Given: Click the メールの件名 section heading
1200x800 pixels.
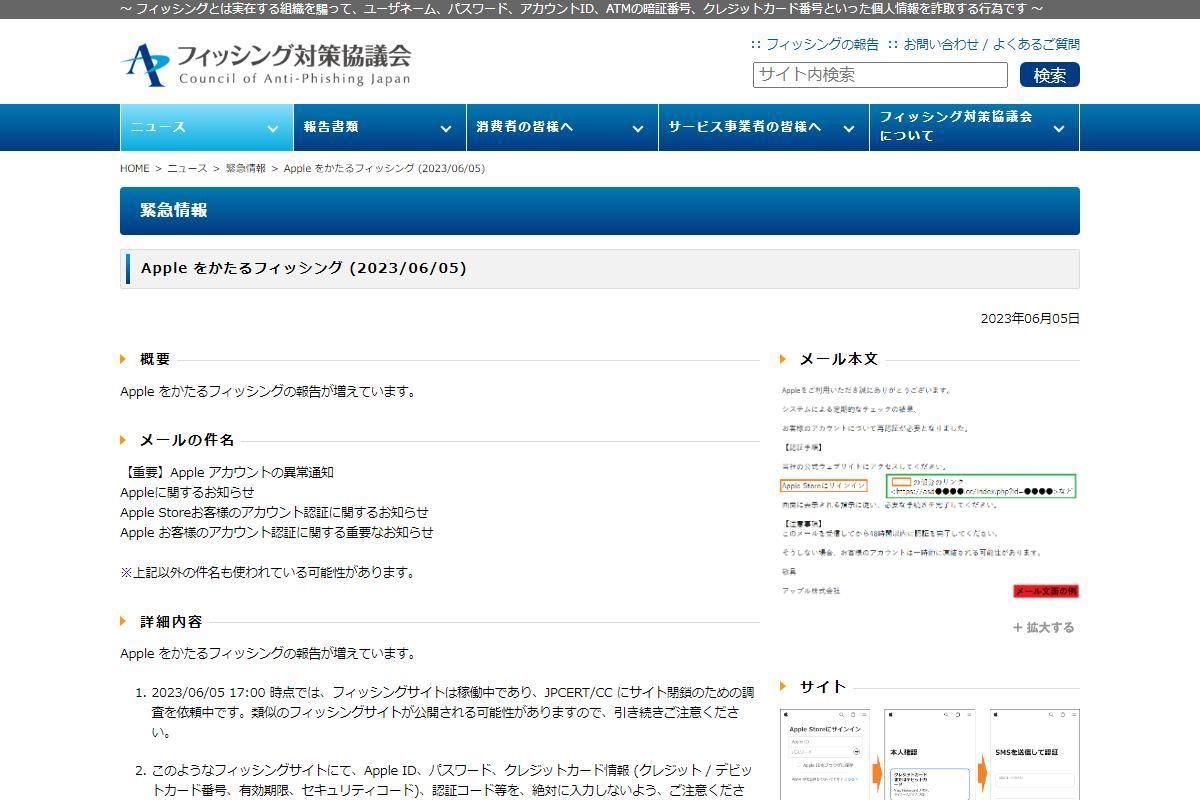Looking at the screenshot, I should (x=187, y=440).
